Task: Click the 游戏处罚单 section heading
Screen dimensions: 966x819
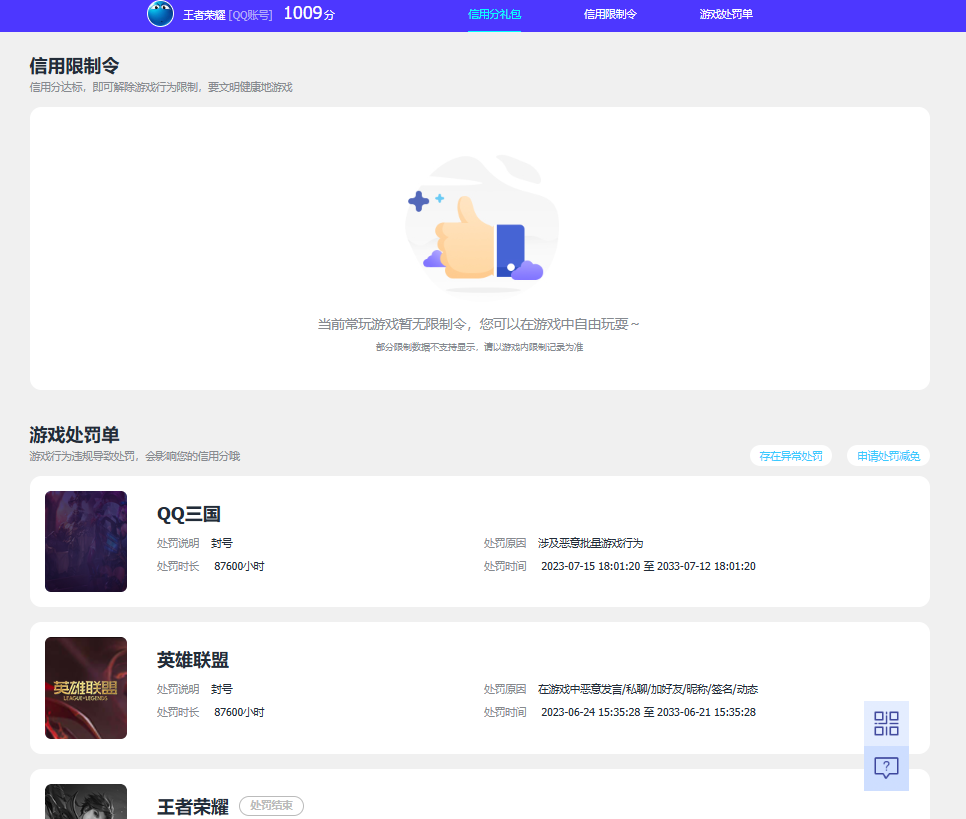Action: pyautogui.click(x=74, y=435)
